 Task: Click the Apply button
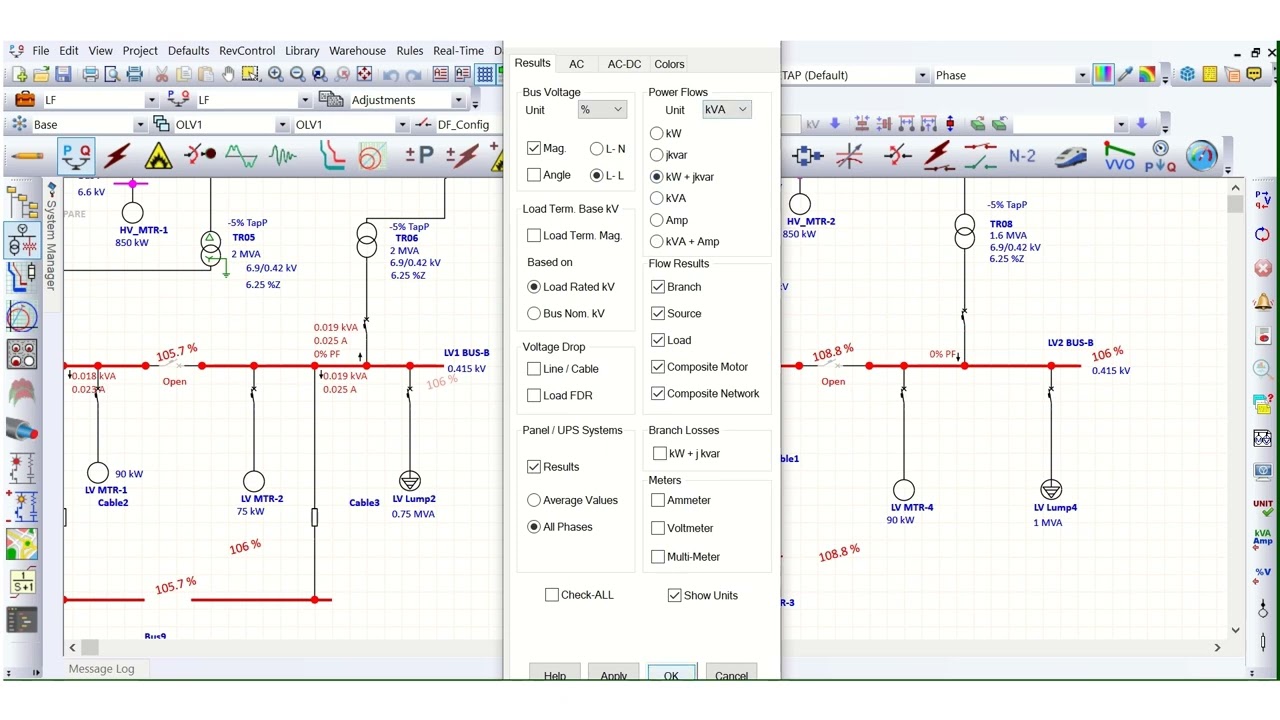(x=614, y=674)
